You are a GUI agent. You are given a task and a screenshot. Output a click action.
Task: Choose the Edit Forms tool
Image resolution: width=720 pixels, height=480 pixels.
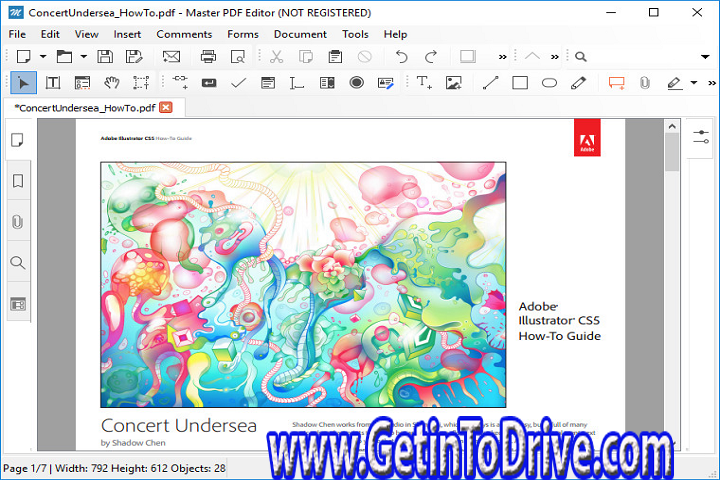[82, 83]
